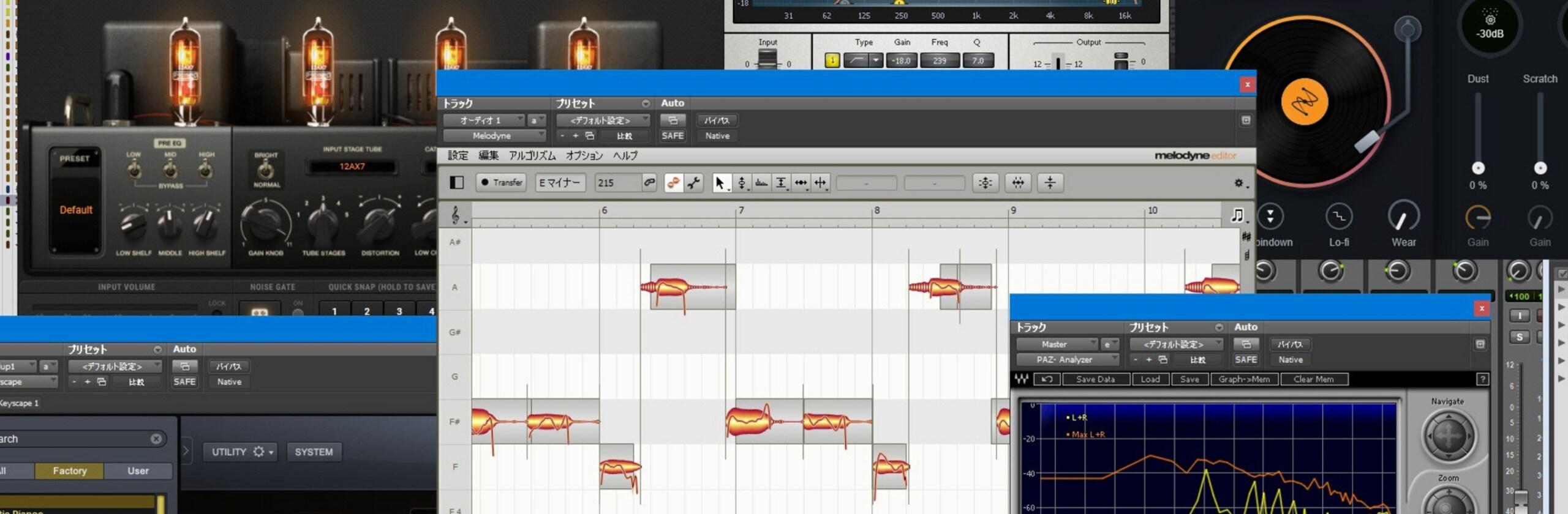The height and width of the screenshot is (514, 1568).
Task: Open treble clef pitch grid options
Action: point(456,215)
